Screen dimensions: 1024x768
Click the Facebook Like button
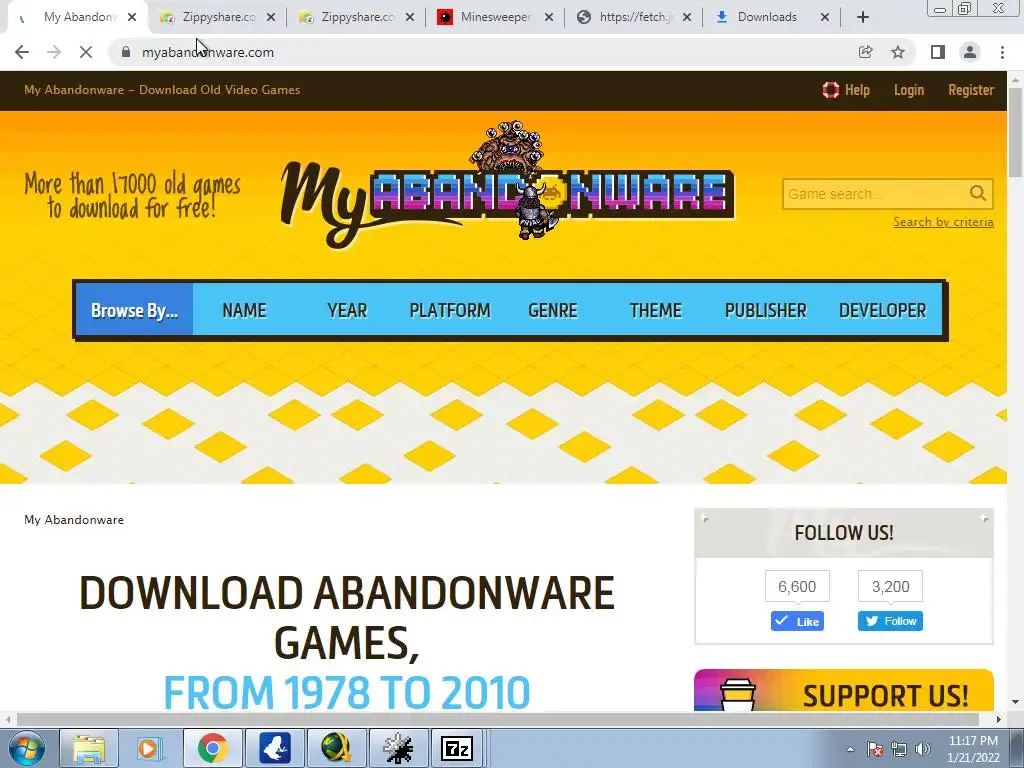point(797,621)
